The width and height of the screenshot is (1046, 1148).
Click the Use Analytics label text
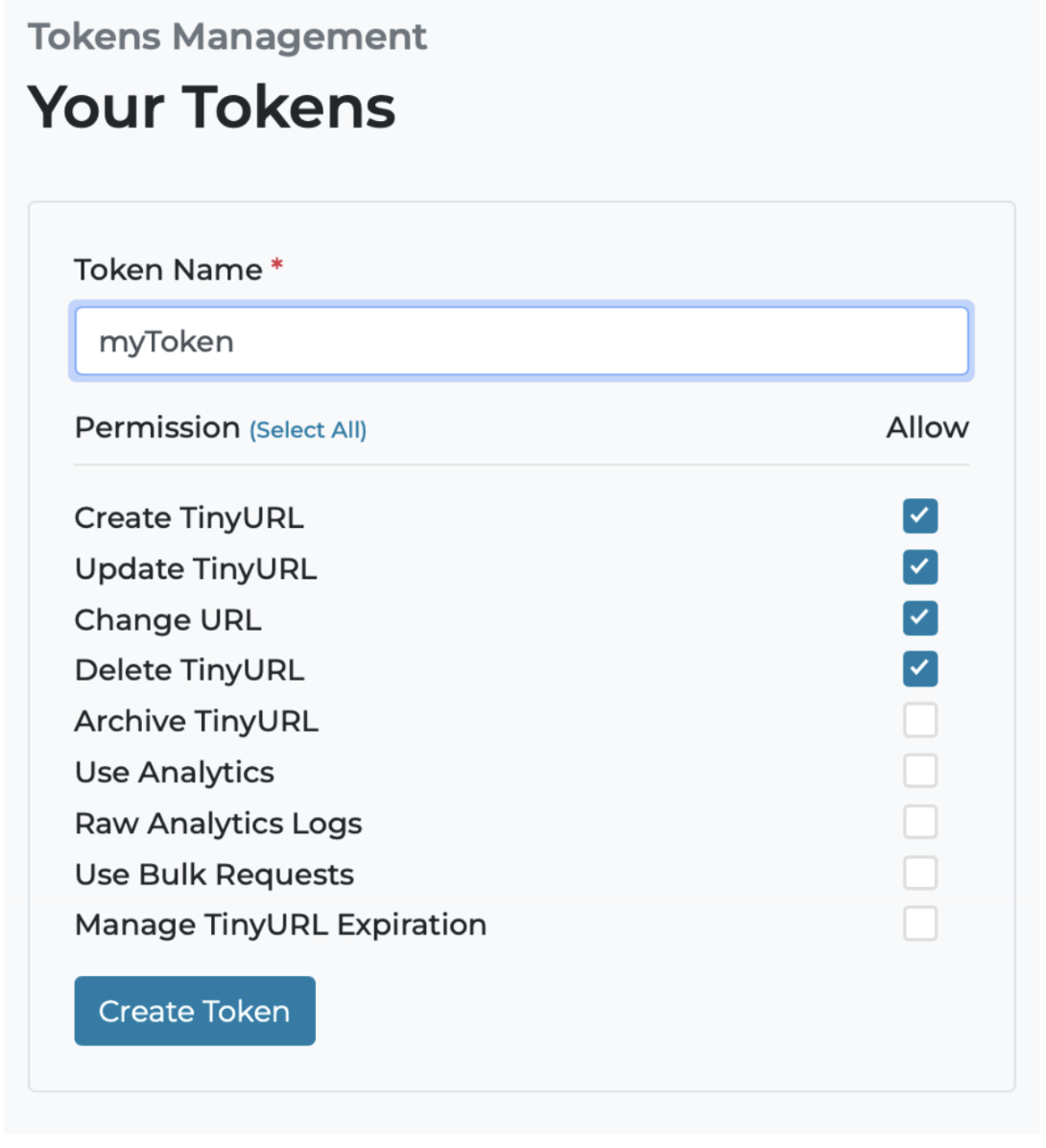point(175,773)
